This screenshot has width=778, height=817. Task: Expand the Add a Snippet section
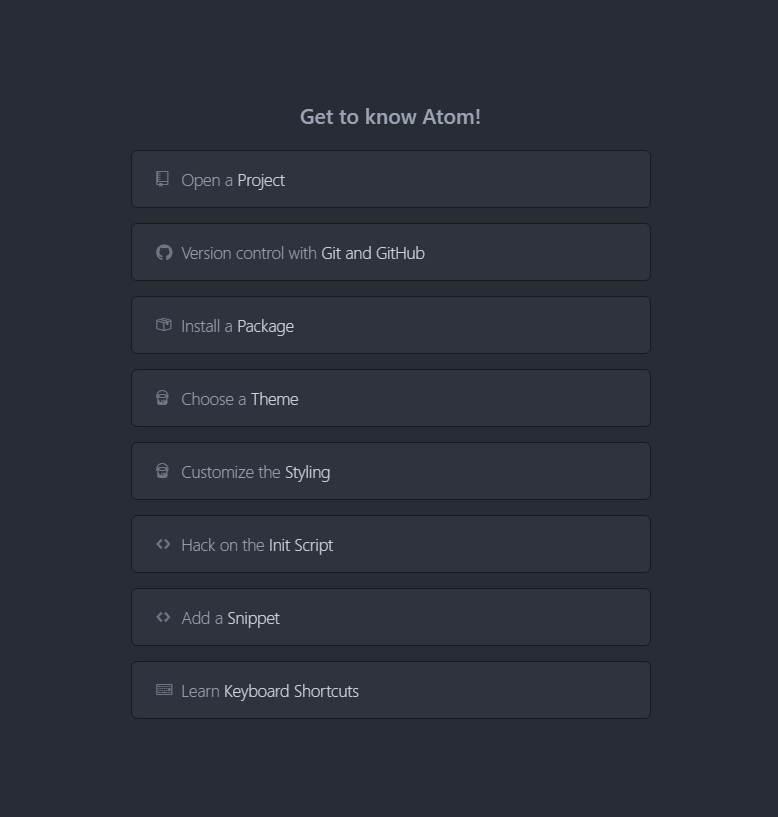[390, 617]
